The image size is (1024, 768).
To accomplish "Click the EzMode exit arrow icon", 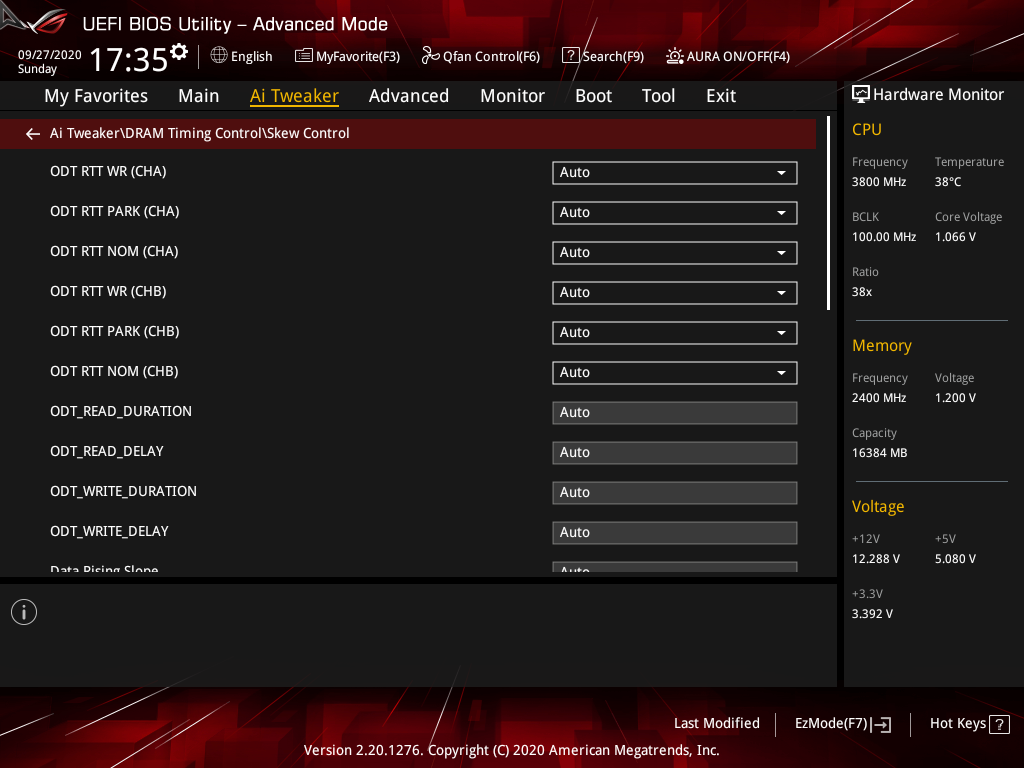I will point(881,724).
